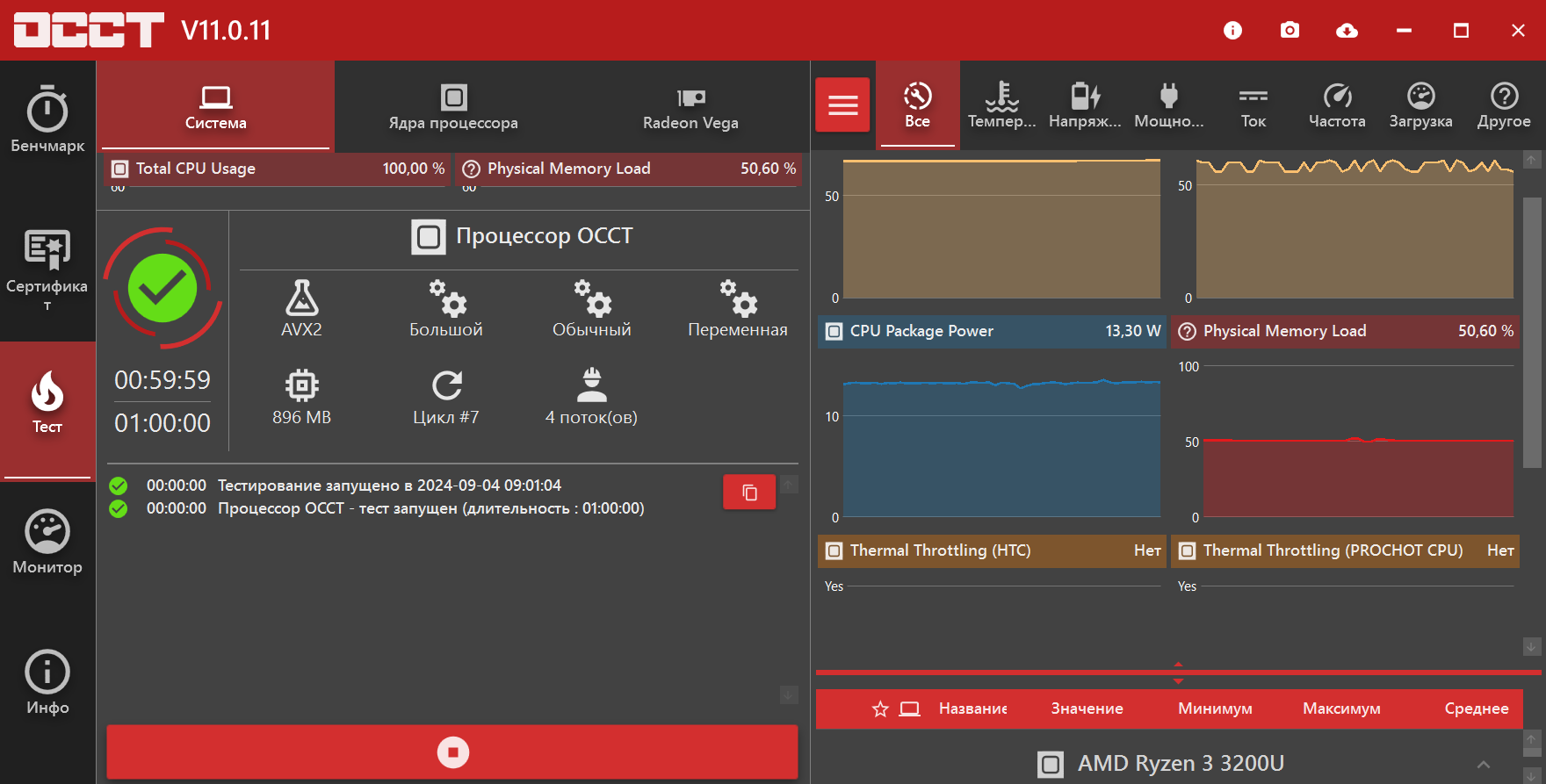Select the Все sensor filter tab

point(917,104)
